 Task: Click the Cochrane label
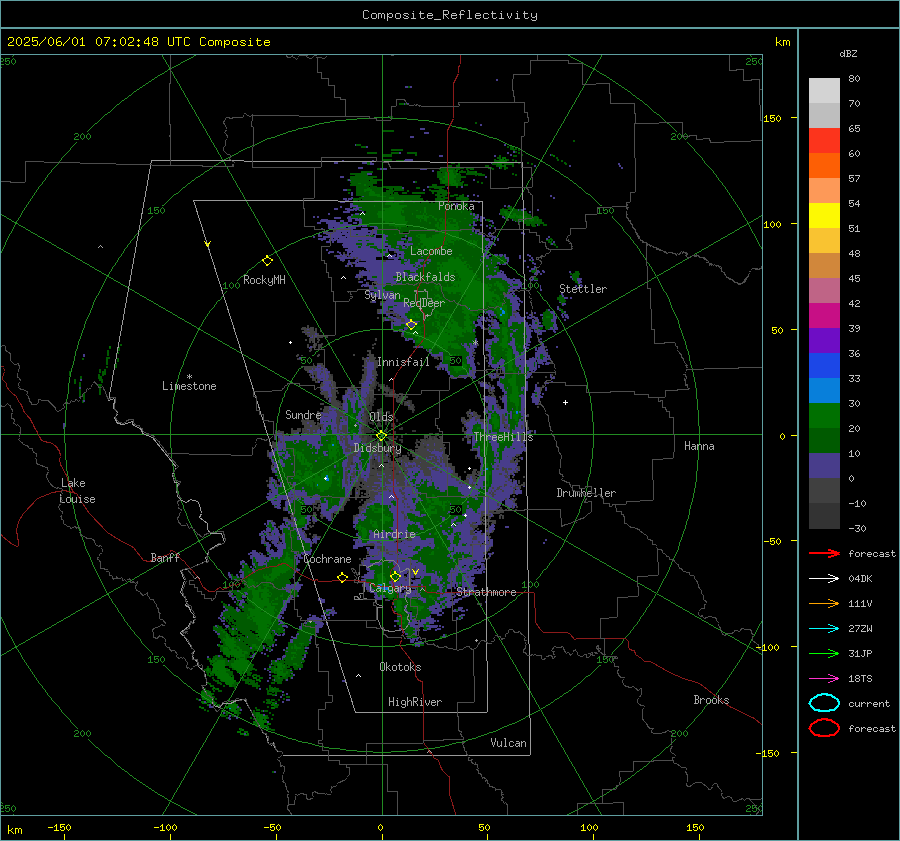pyautogui.click(x=327, y=559)
